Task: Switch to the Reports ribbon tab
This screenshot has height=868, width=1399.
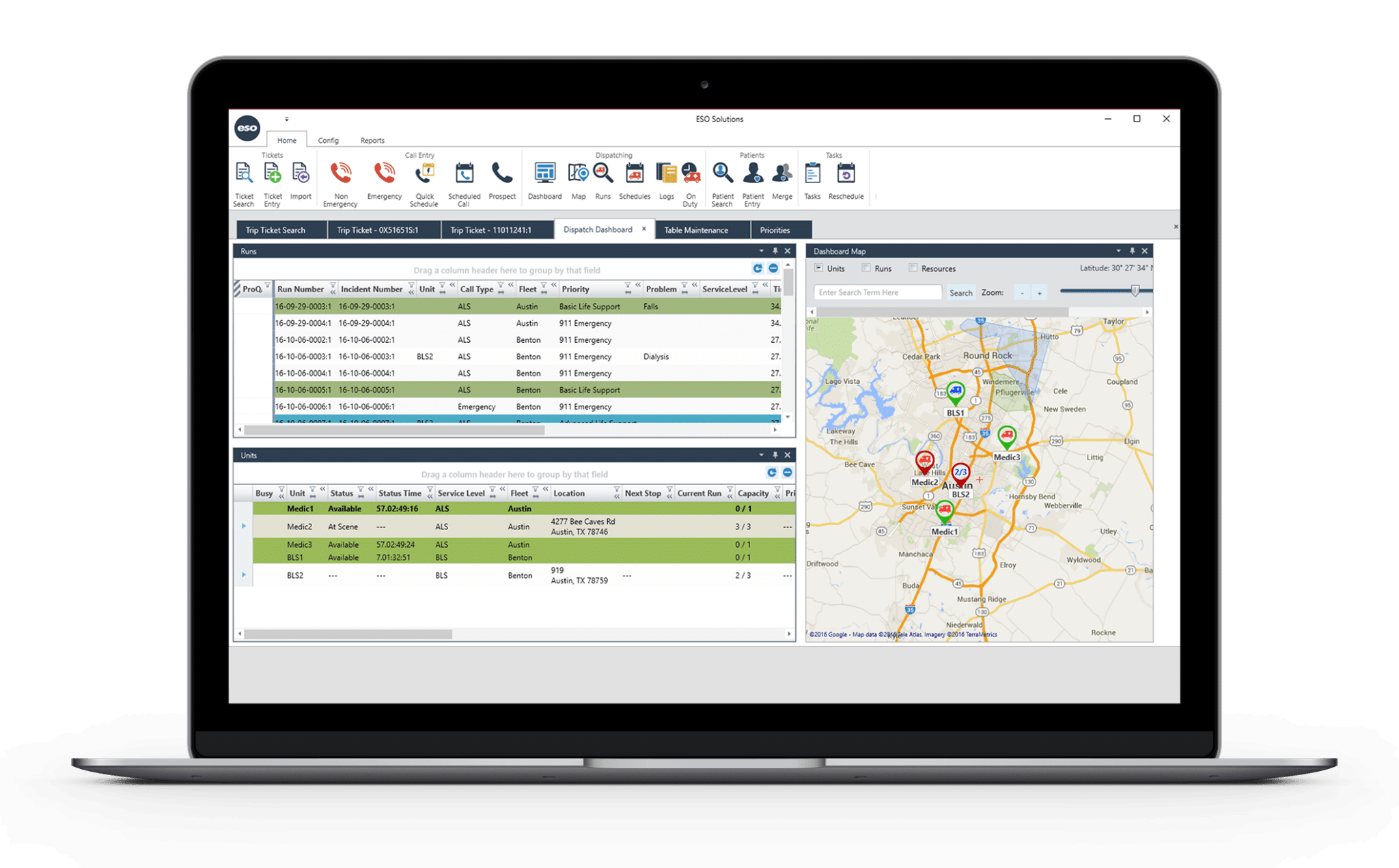Action: point(372,140)
